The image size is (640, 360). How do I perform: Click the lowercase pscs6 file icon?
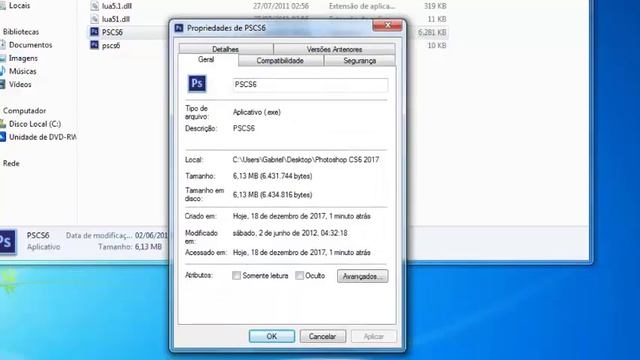(x=94, y=45)
